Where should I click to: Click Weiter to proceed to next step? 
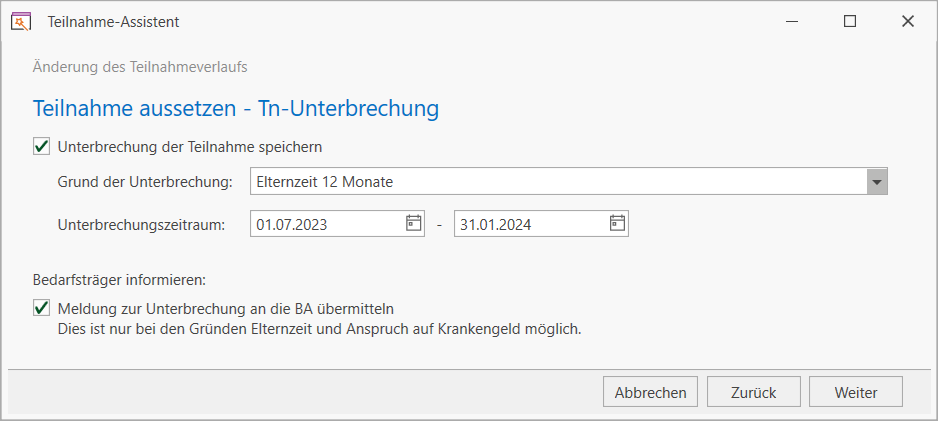[856, 392]
